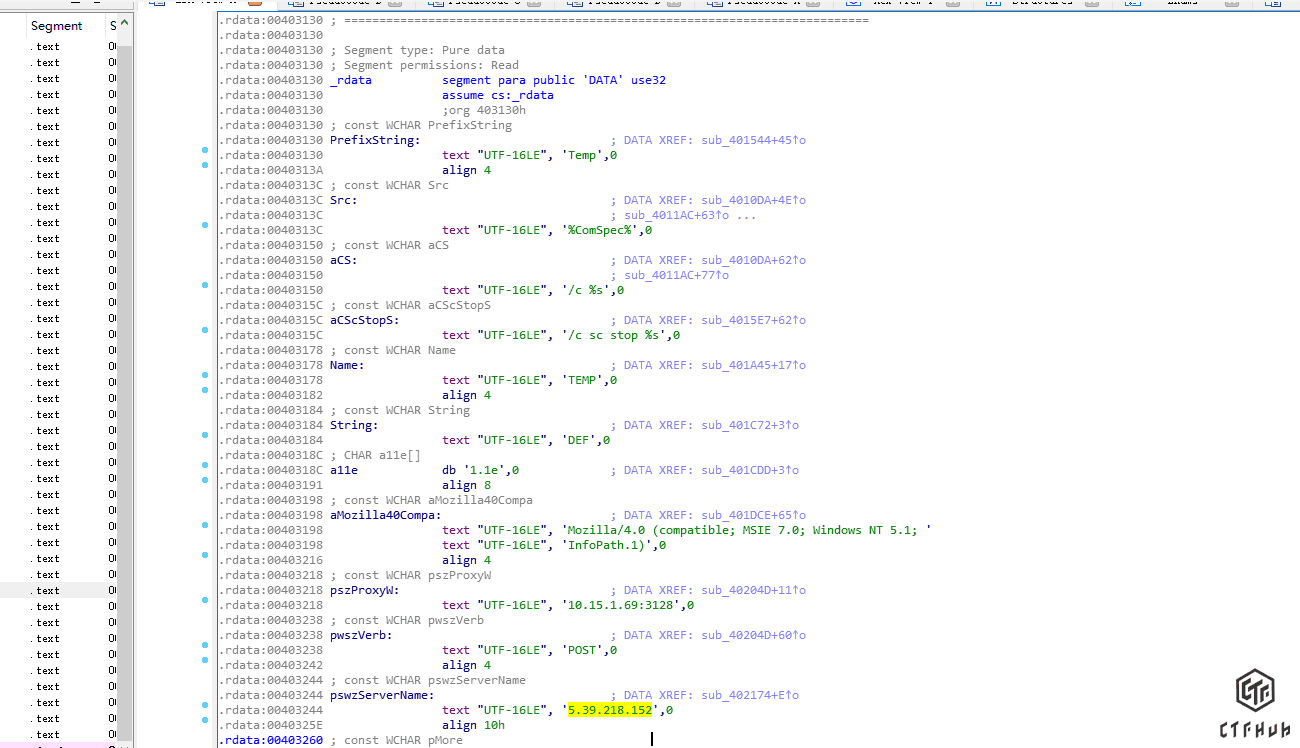
Task: Click breakpoint dot beside the 'DEF' string line
Action: (x=205, y=436)
